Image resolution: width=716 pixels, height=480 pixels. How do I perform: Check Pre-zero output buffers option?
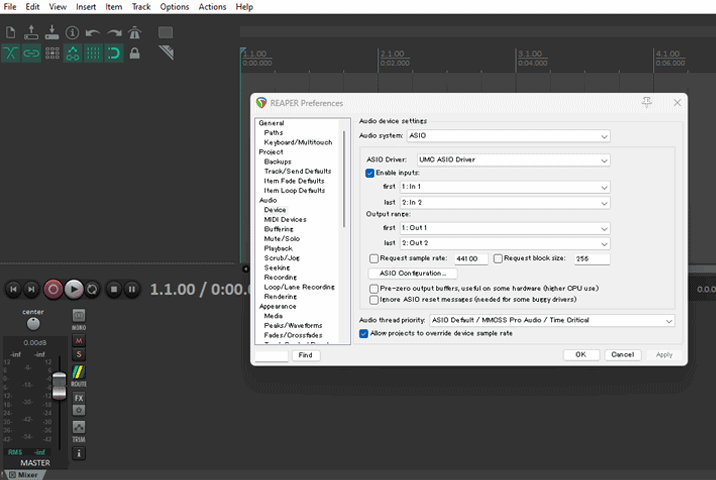tap(374, 289)
